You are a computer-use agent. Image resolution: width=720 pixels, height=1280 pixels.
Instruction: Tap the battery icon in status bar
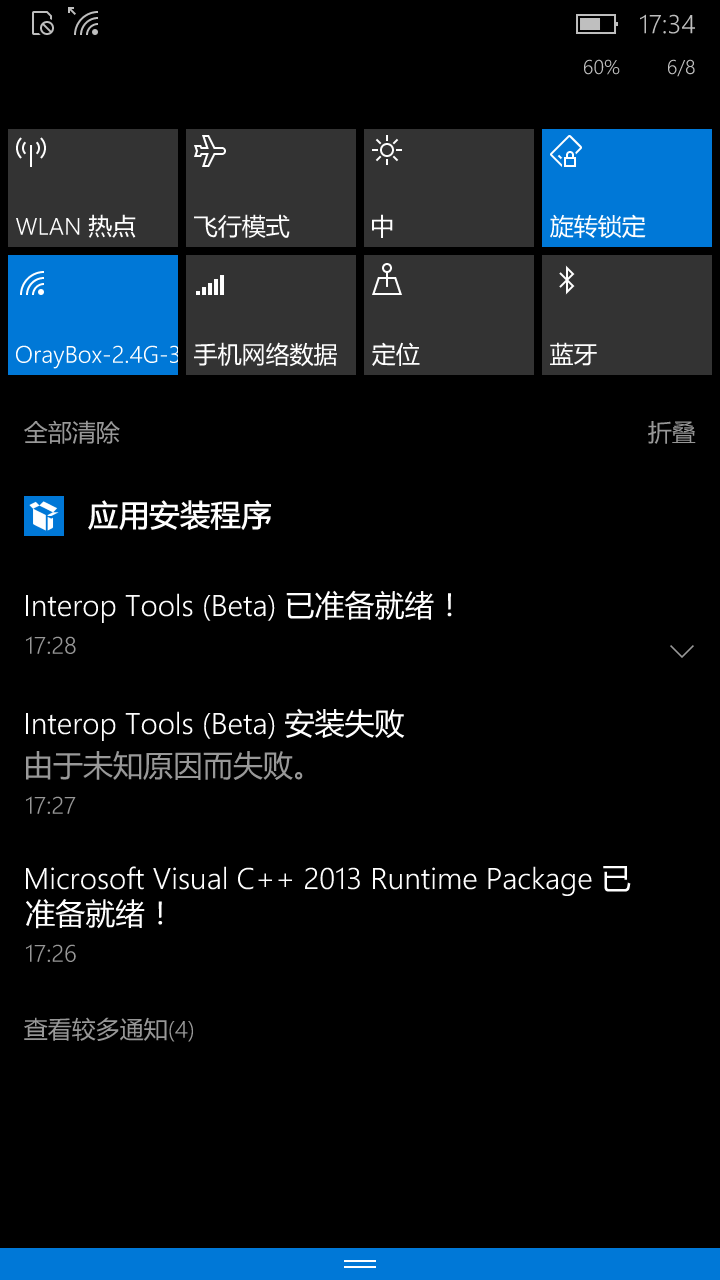click(x=596, y=24)
